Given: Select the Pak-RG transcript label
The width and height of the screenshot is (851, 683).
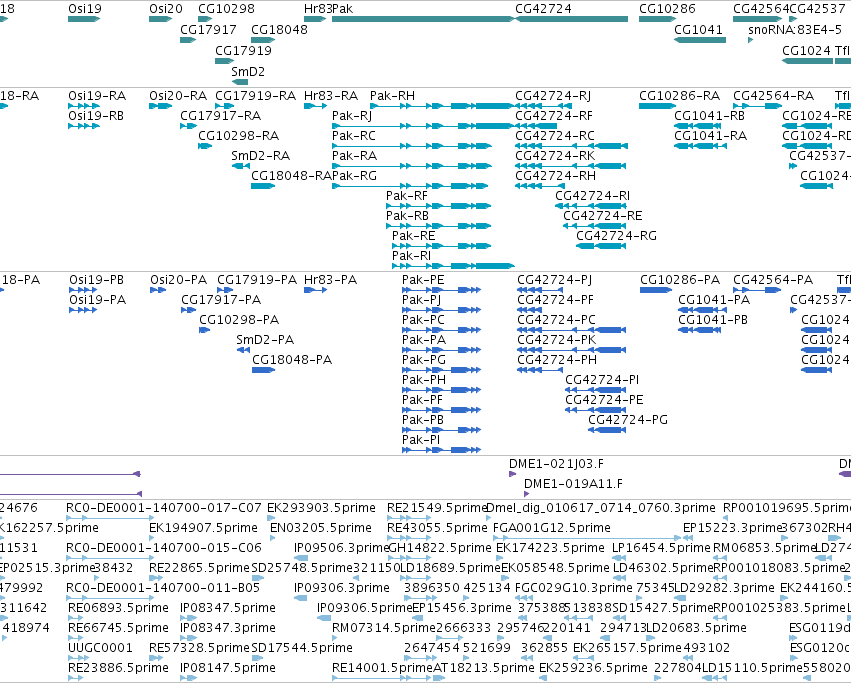Looking at the screenshot, I should coord(354,176).
